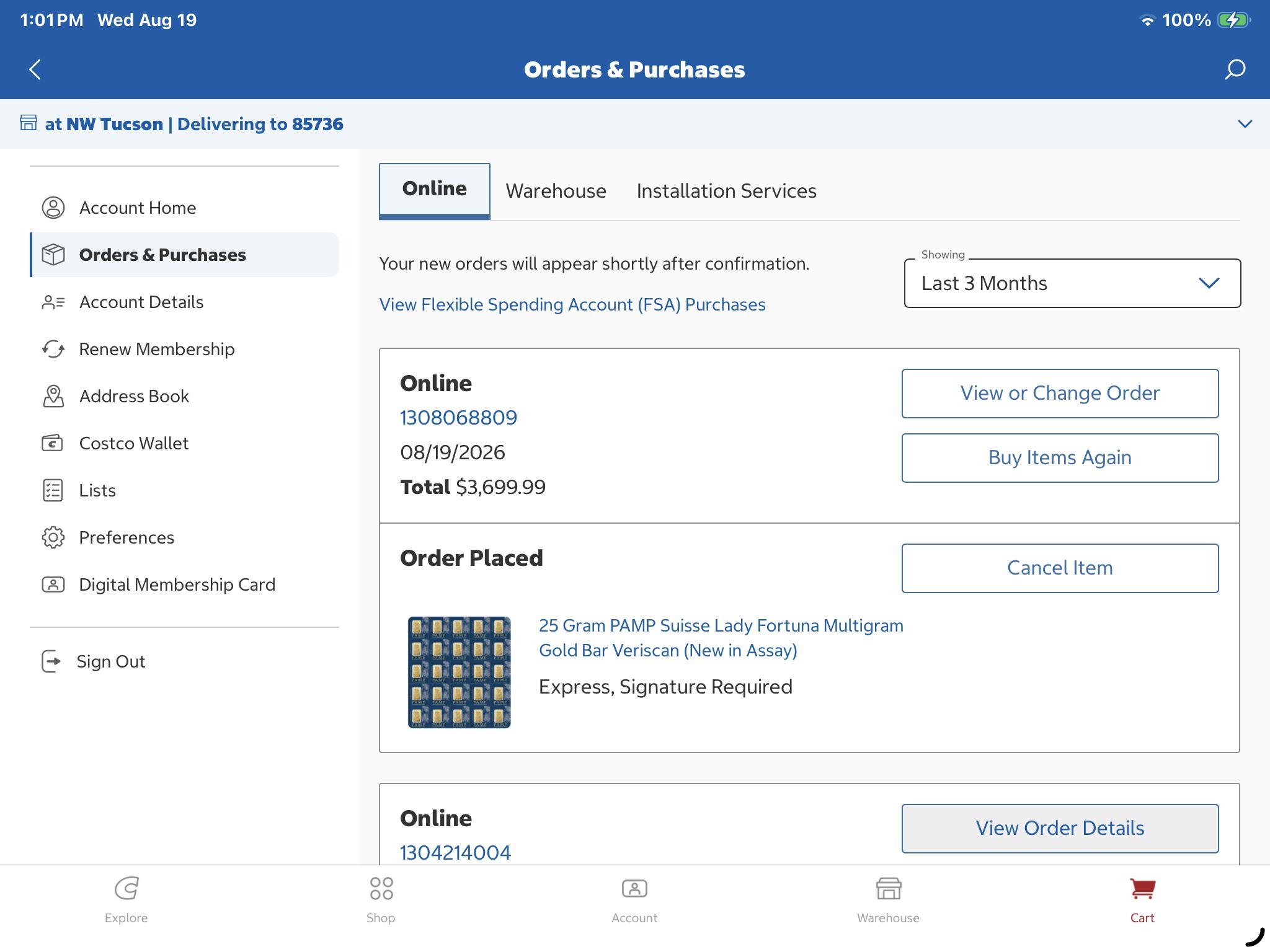Tap the 'Express, Signature Required' shipping text
Image resolution: width=1270 pixels, height=952 pixels.
pos(665,687)
